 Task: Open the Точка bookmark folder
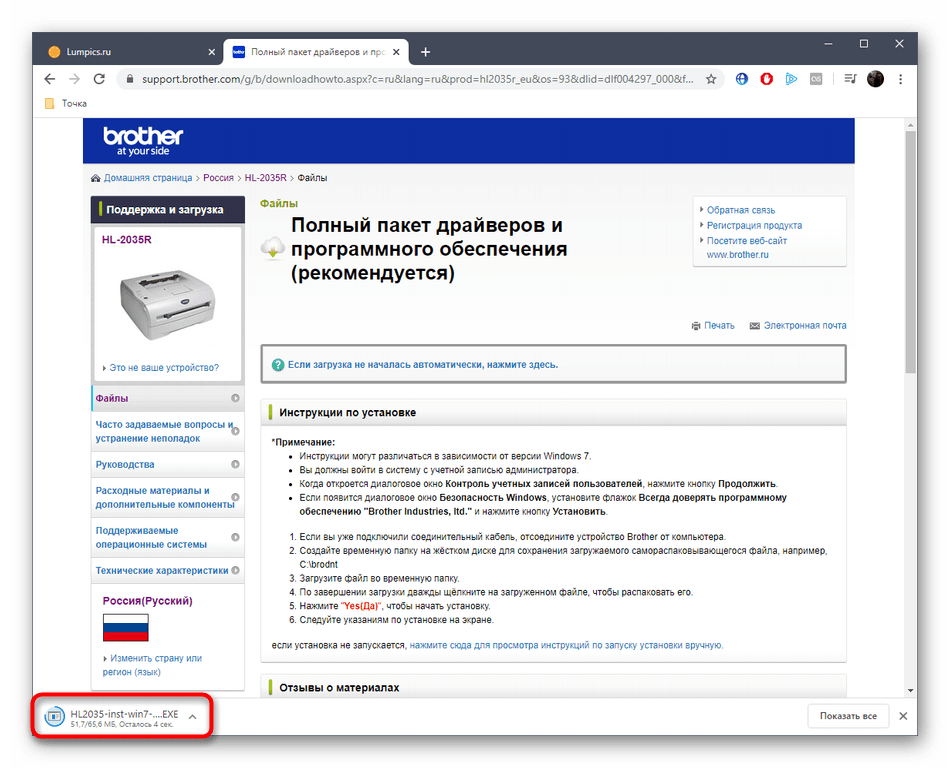point(67,104)
